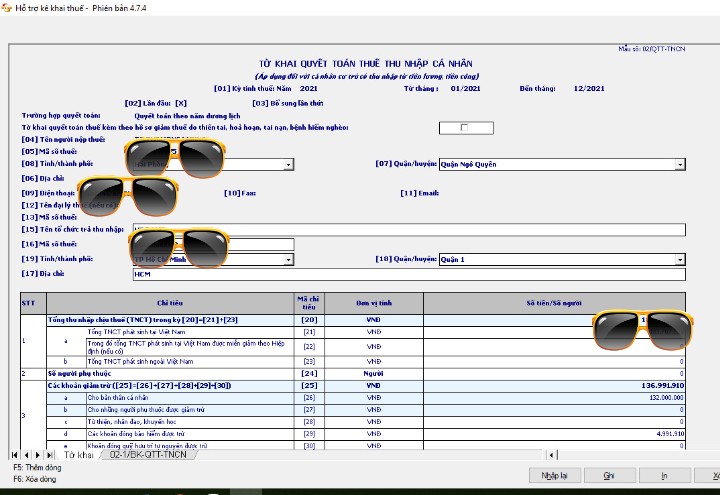This screenshot has width=720, height=495.
Task: Jump to the first sheet with navigation arrow
Action: point(17,455)
